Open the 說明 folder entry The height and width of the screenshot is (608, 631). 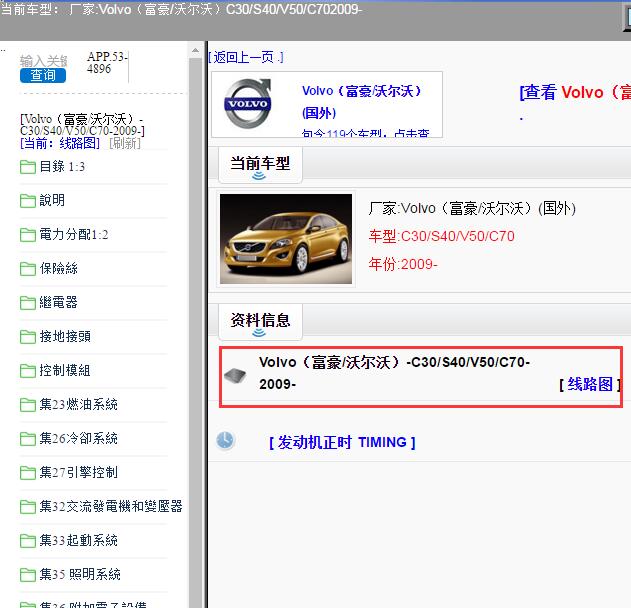(52, 200)
